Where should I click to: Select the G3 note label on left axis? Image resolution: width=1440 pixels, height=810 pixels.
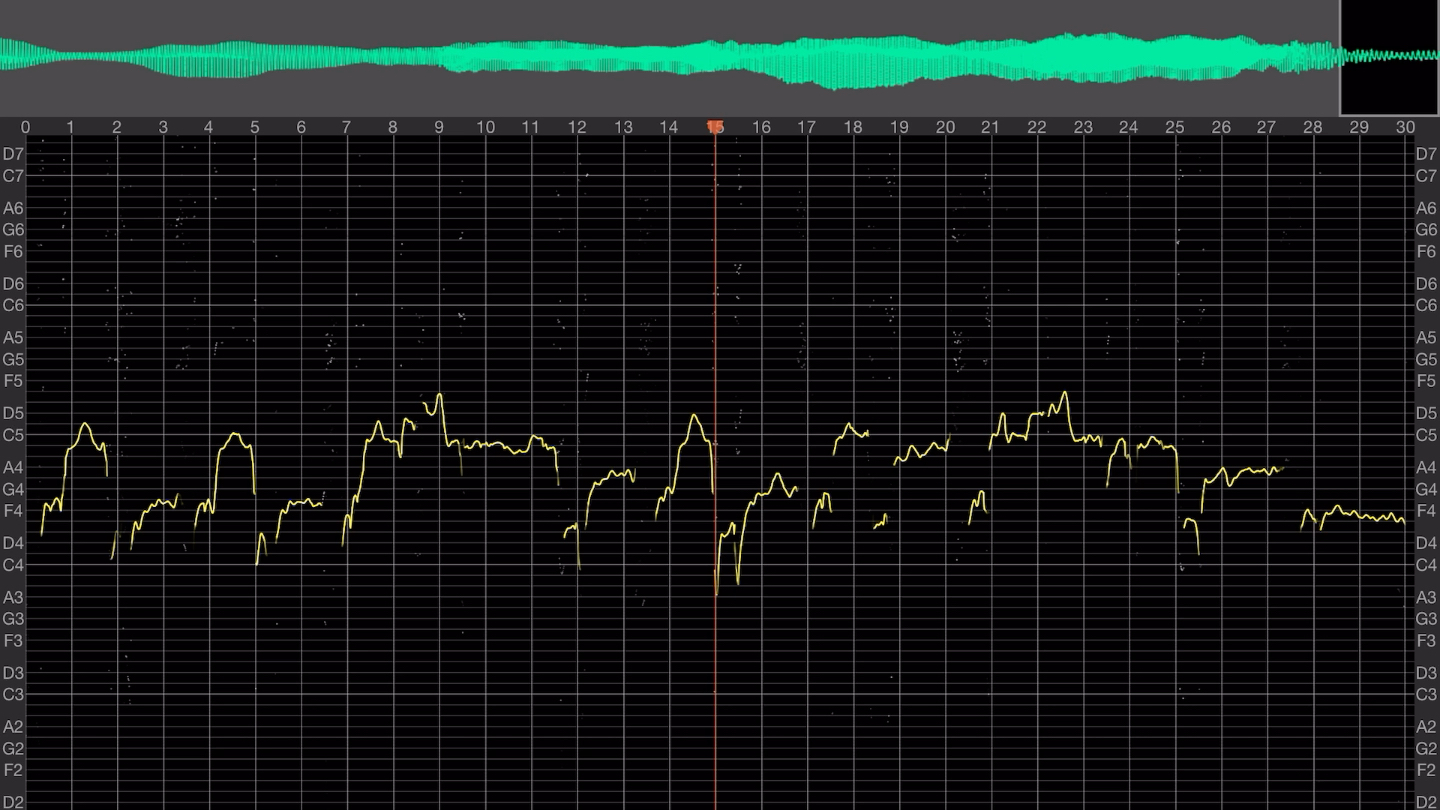[13, 619]
